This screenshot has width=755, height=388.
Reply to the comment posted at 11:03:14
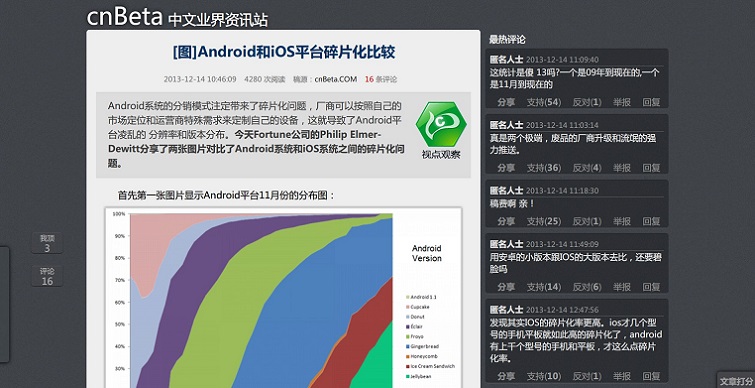[x=651, y=168]
